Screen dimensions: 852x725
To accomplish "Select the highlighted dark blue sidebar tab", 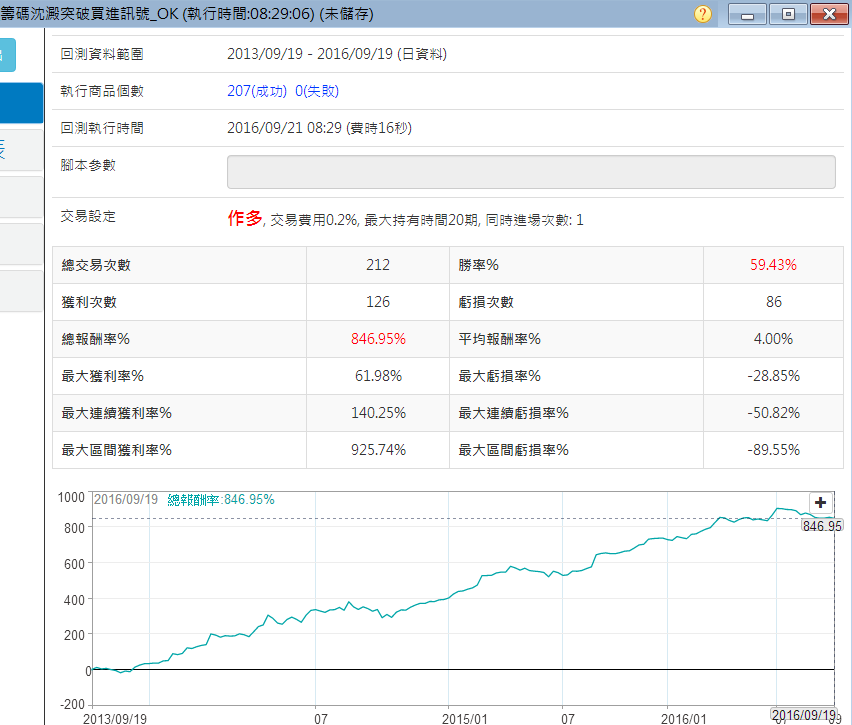I will click(20, 103).
